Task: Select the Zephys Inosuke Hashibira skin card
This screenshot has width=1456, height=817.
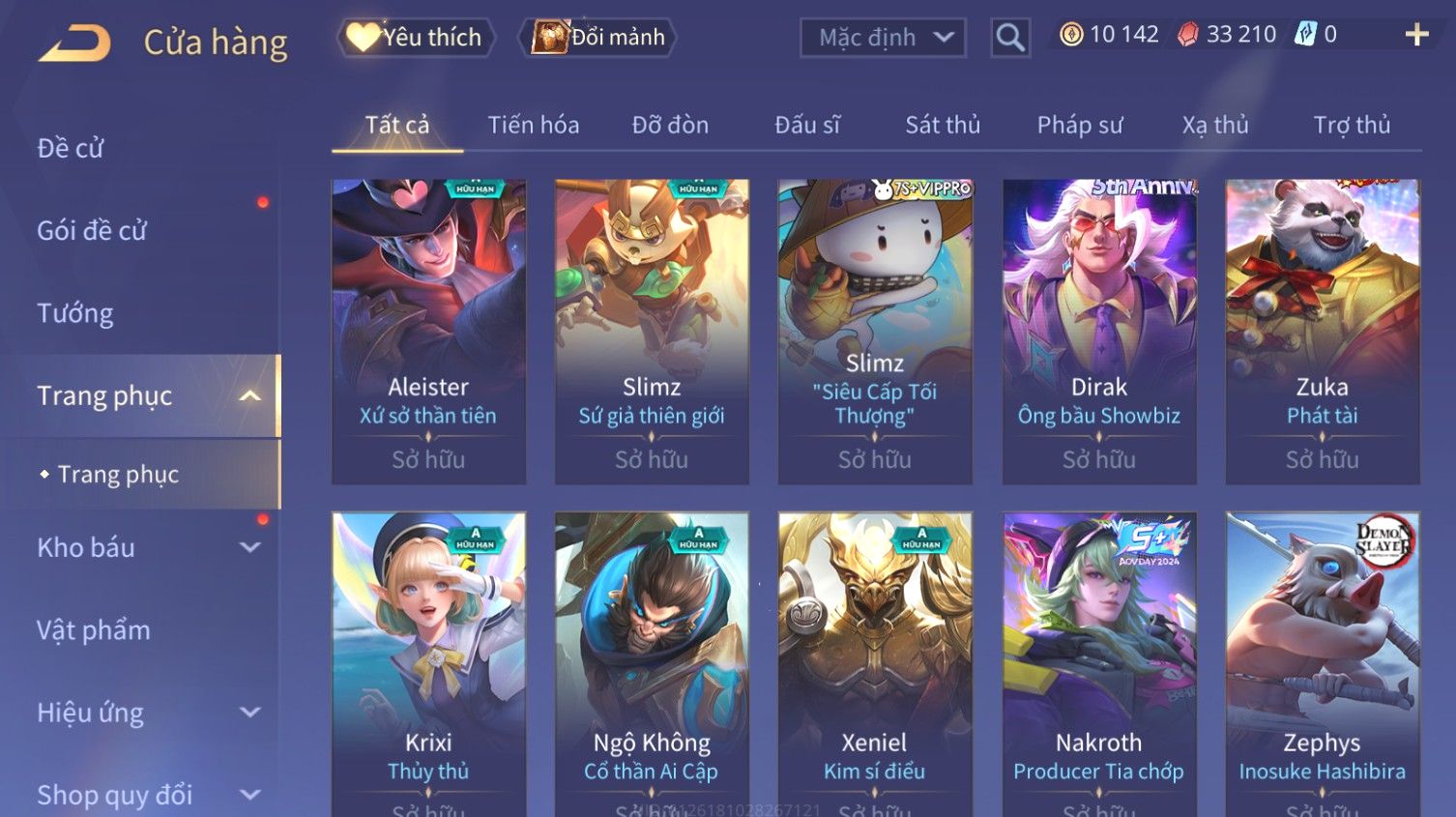Action: (x=1323, y=664)
